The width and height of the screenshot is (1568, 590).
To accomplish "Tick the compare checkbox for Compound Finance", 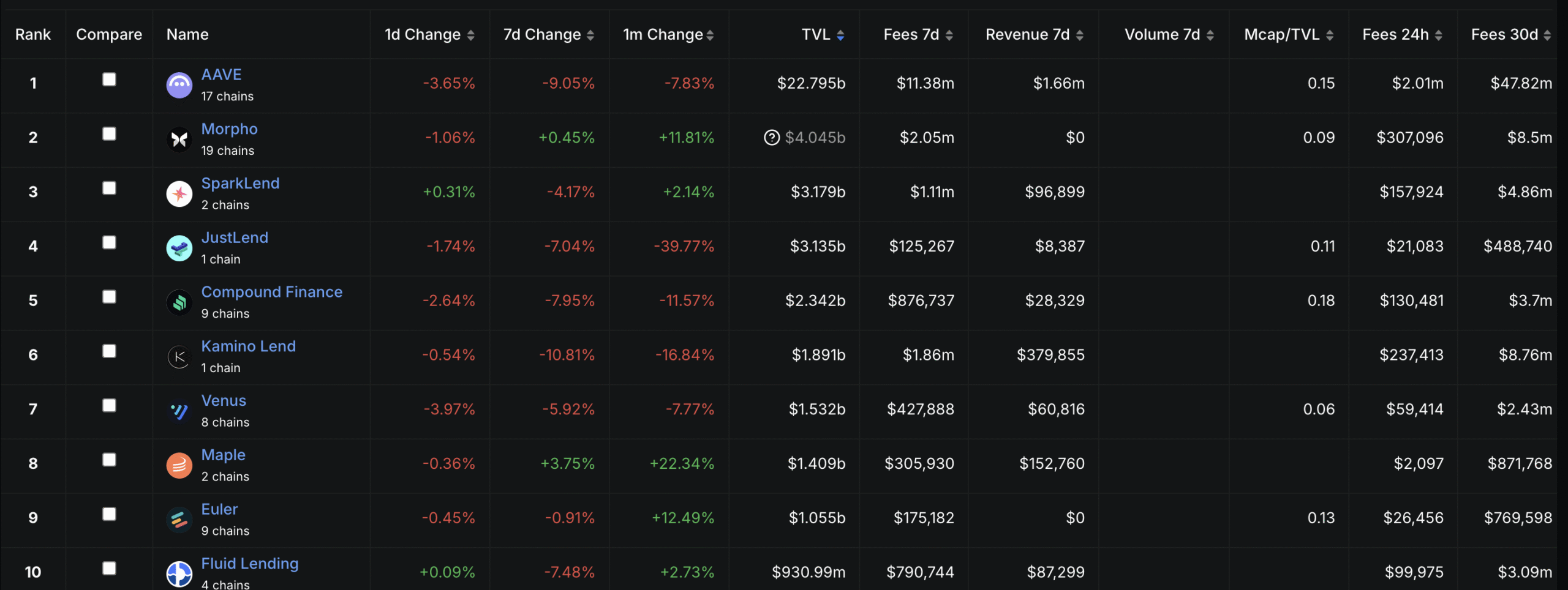I will coord(109,297).
